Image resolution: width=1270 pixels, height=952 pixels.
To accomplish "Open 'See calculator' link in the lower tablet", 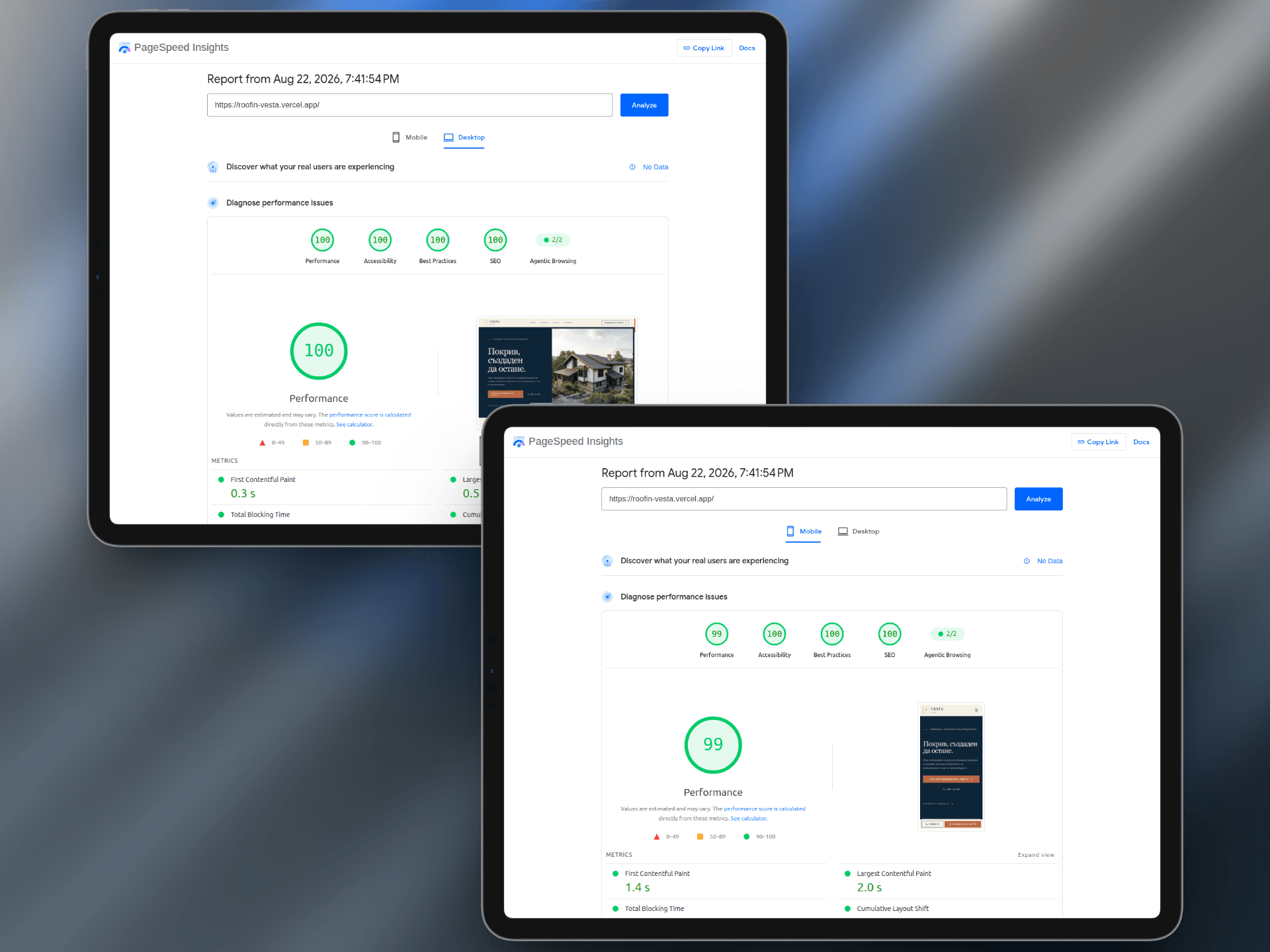I will tap(749, 818).
